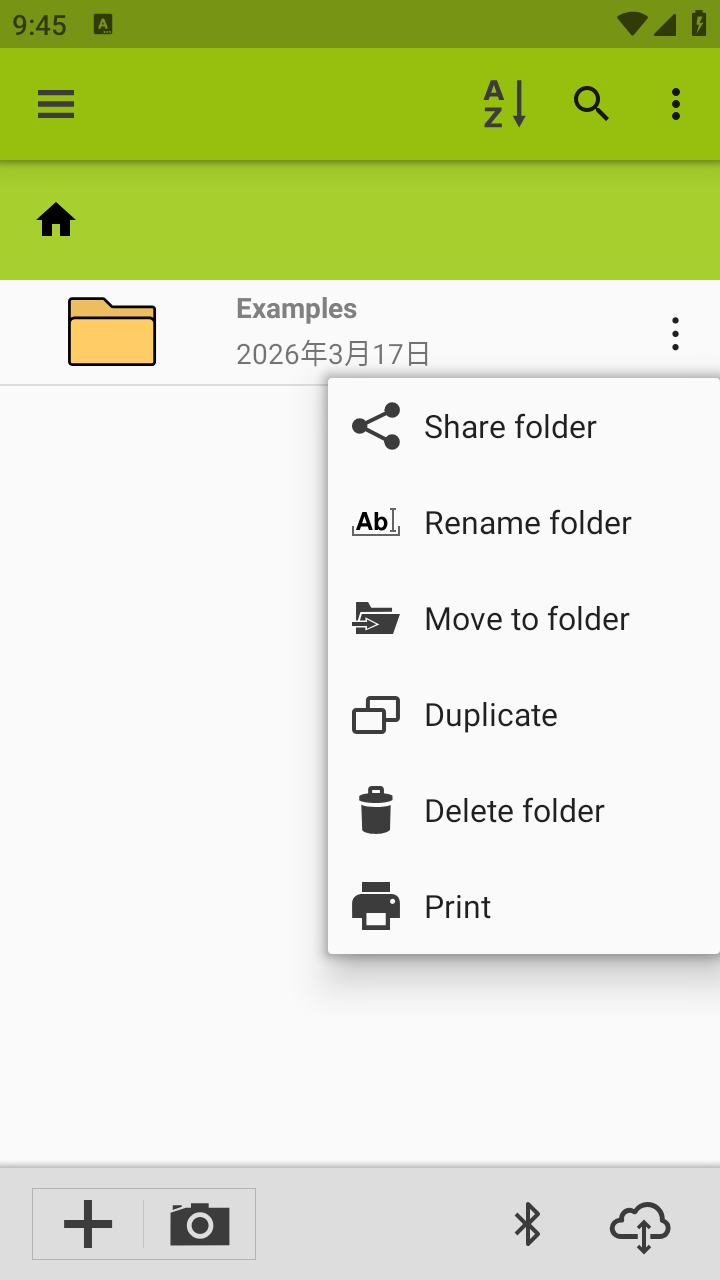The width and height of the screenshot is (720, 1280).
Task: Toggle Examples folder three-dot menu
Action: [676, 333]
